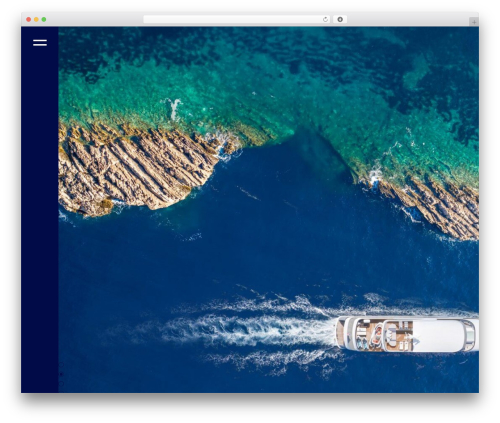Minimize the window with the yellow button

[x=36, y=19]
